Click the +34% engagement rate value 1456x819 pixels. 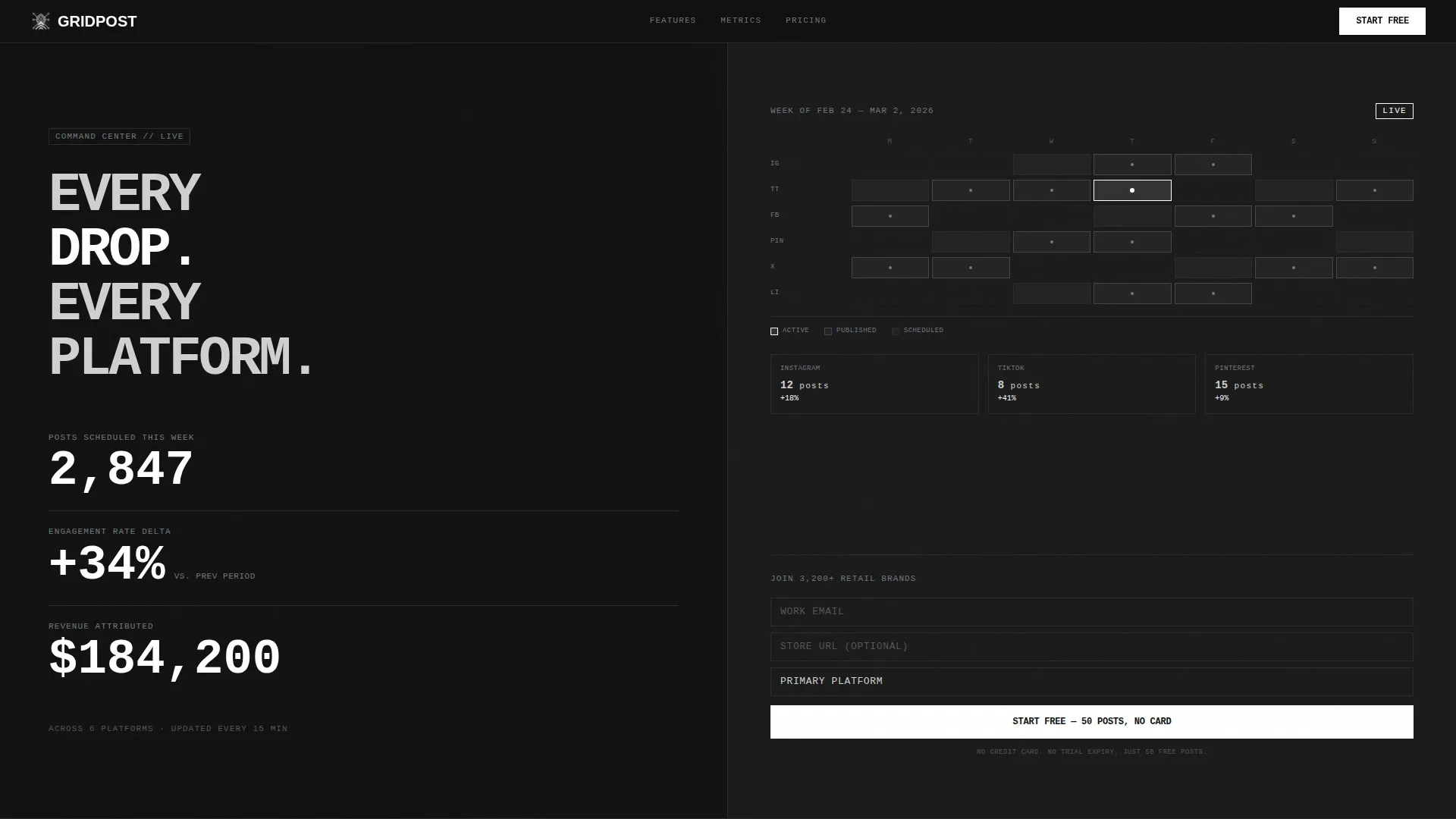pos(107,564)
